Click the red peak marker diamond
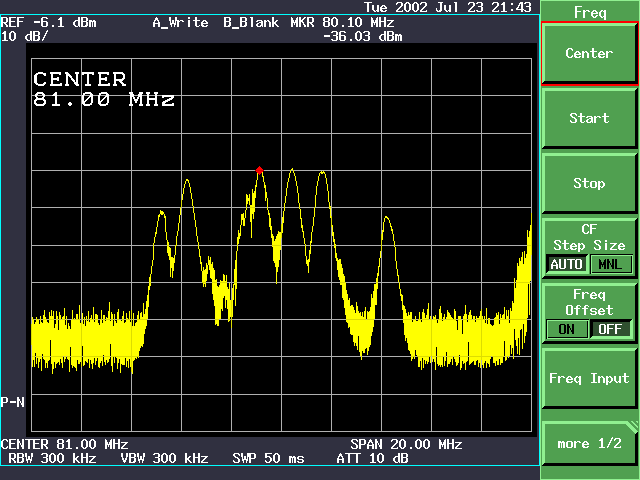640x480 pixels. point(259,170)
